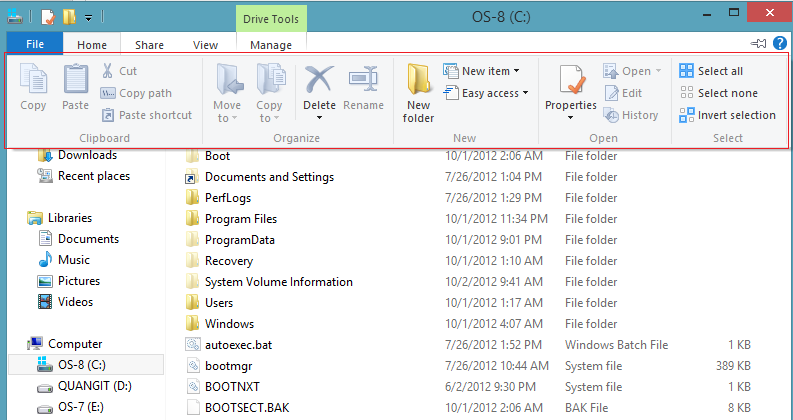Open the Copy to dropdown arrow
Viewport: 793px width, 420px height.
click(277, 118)
